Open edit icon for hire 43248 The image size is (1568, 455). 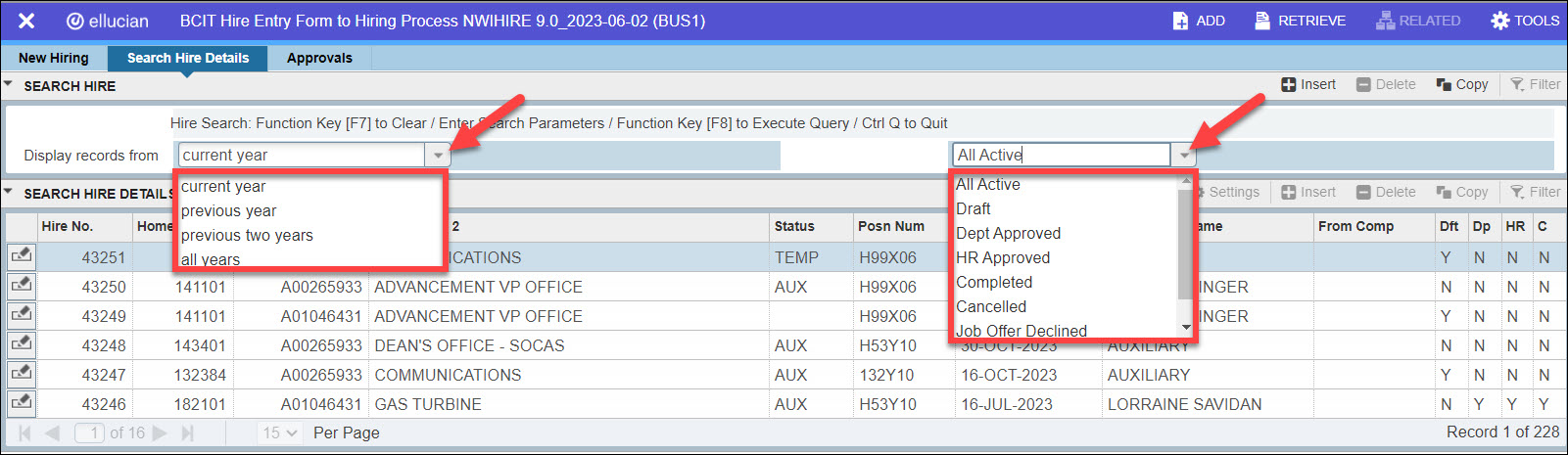pyautogui.click(x=21, y=344)
